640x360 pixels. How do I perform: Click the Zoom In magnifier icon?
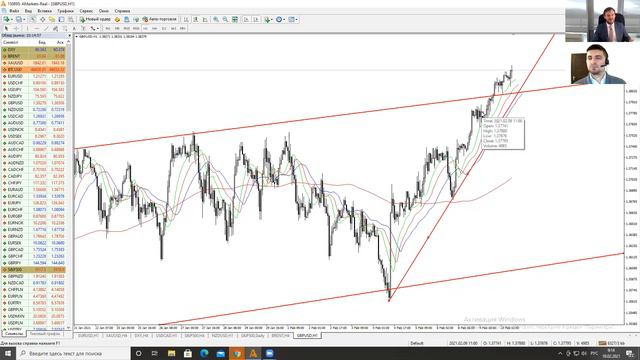point(216,19)
